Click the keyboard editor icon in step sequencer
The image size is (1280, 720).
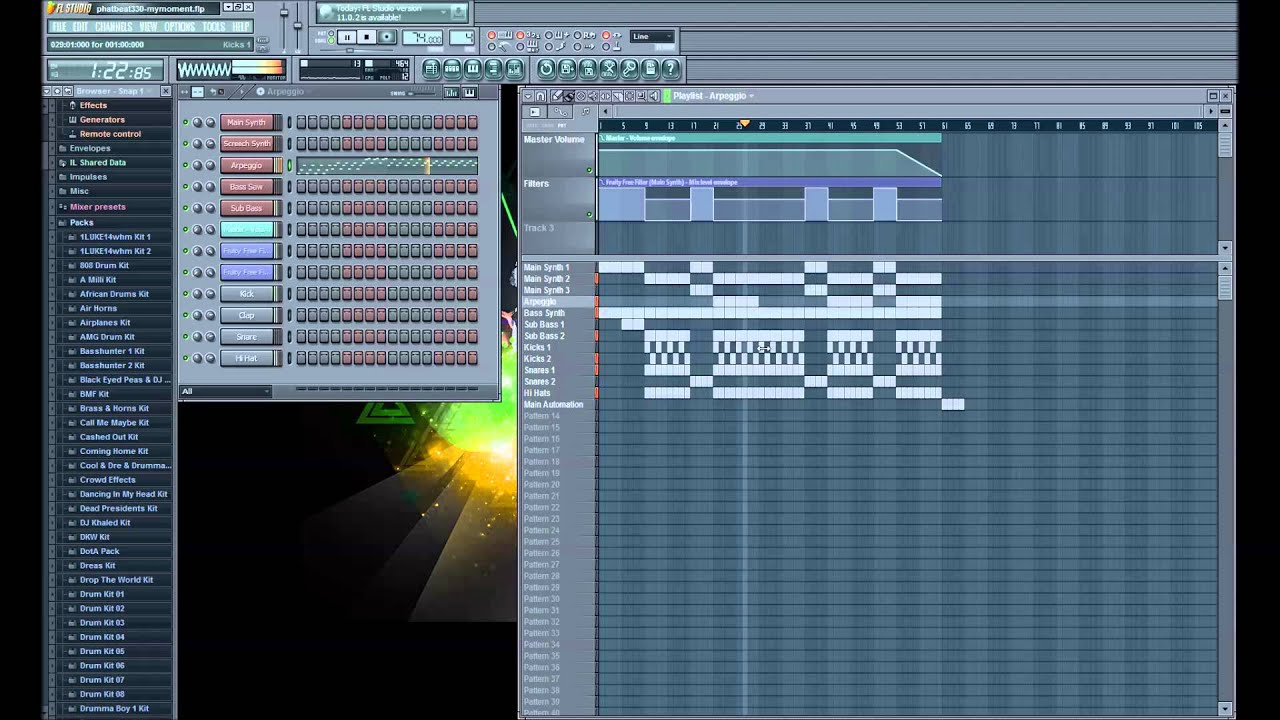[469, 93]
